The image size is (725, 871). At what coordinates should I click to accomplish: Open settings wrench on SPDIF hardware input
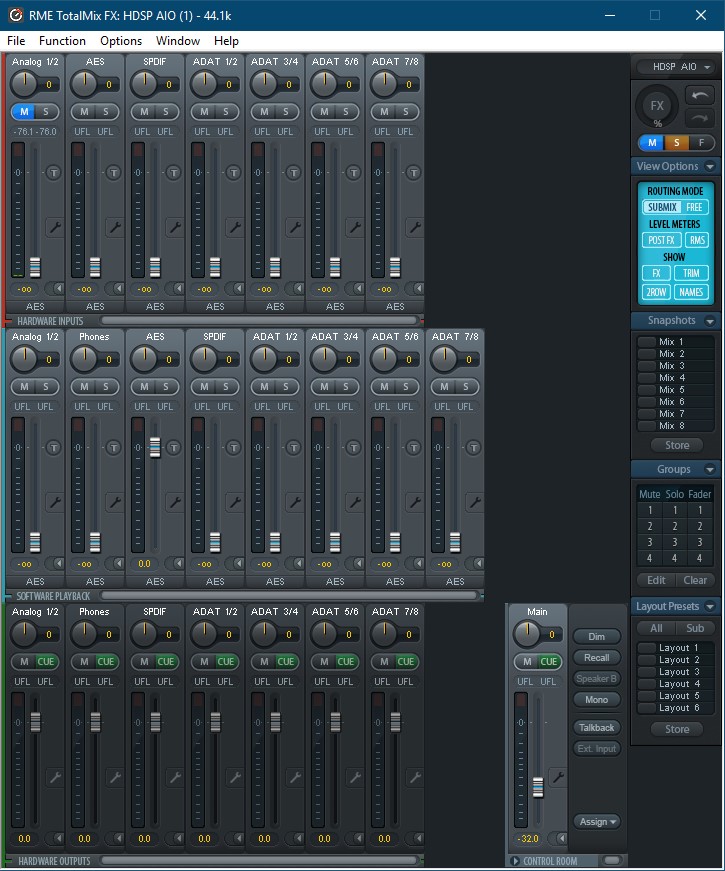[x=174, y=227]
